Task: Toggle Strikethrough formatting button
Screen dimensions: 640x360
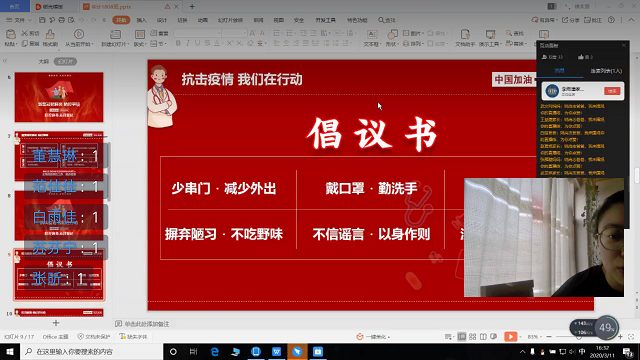Action: (207, 43)
